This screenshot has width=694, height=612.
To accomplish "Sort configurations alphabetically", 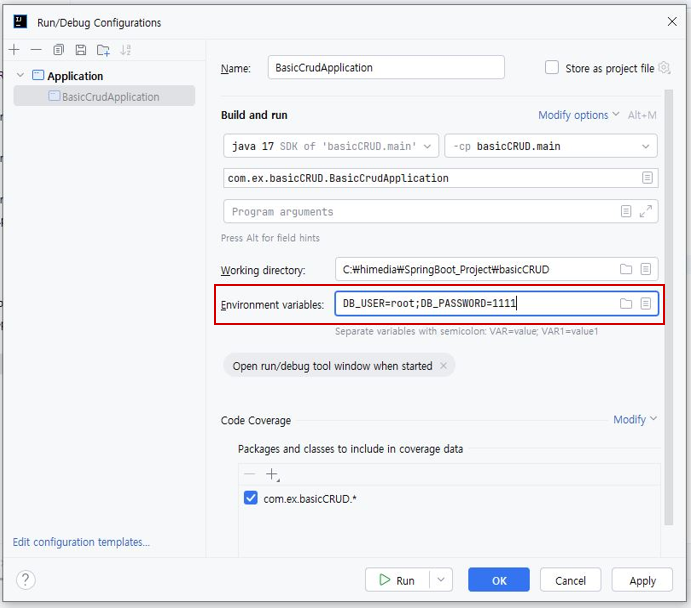I will pyautogui.click(x=126, y=50).
